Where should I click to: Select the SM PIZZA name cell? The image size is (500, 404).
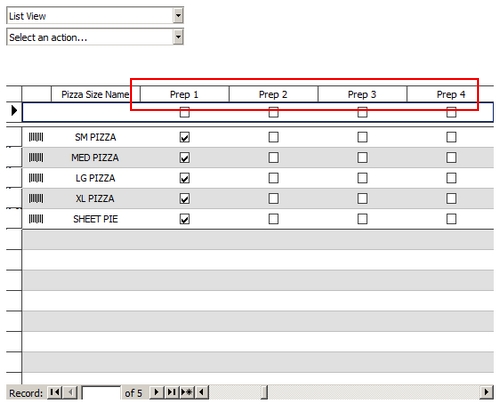95,137
